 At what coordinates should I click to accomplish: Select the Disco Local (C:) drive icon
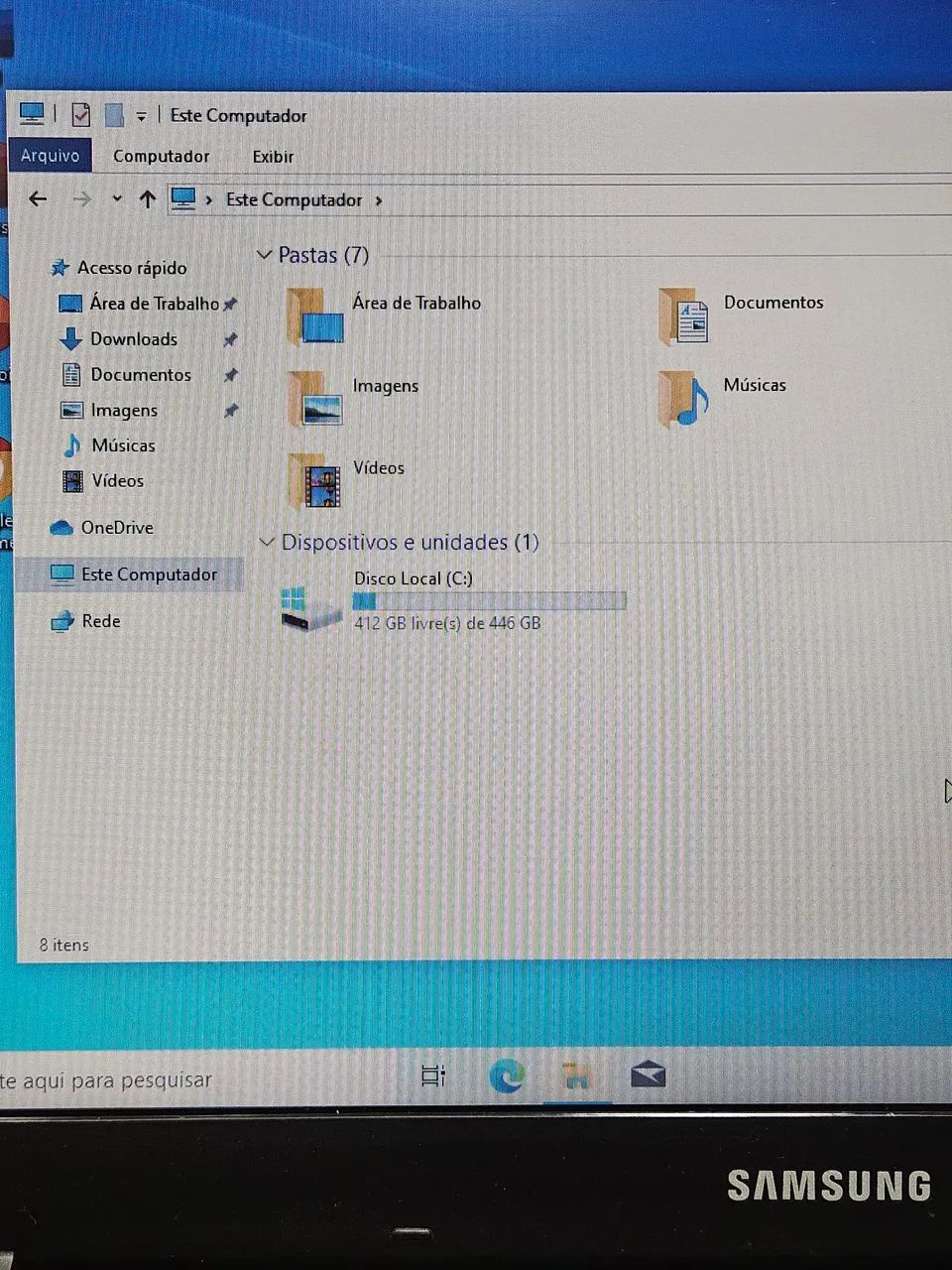tap(309, 607)
